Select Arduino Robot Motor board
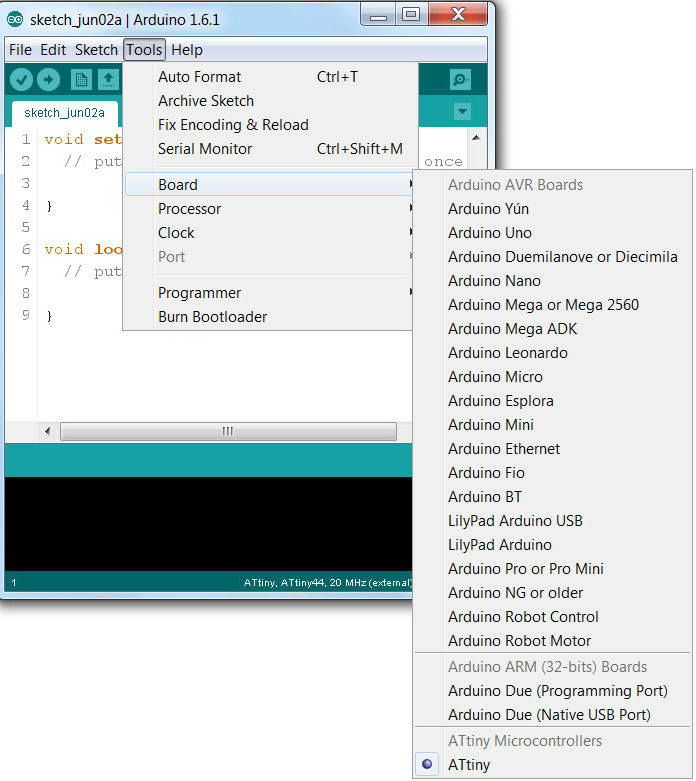Viewport: 696px width, 781px height. coord(553,640)
